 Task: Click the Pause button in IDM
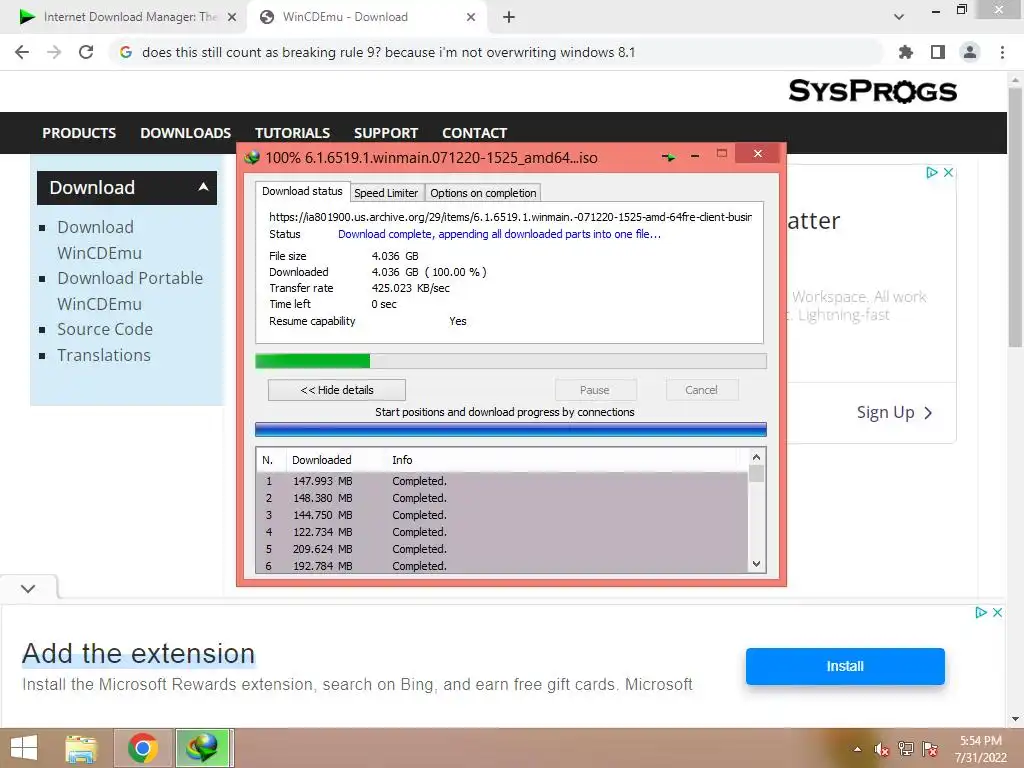(595, 390)
